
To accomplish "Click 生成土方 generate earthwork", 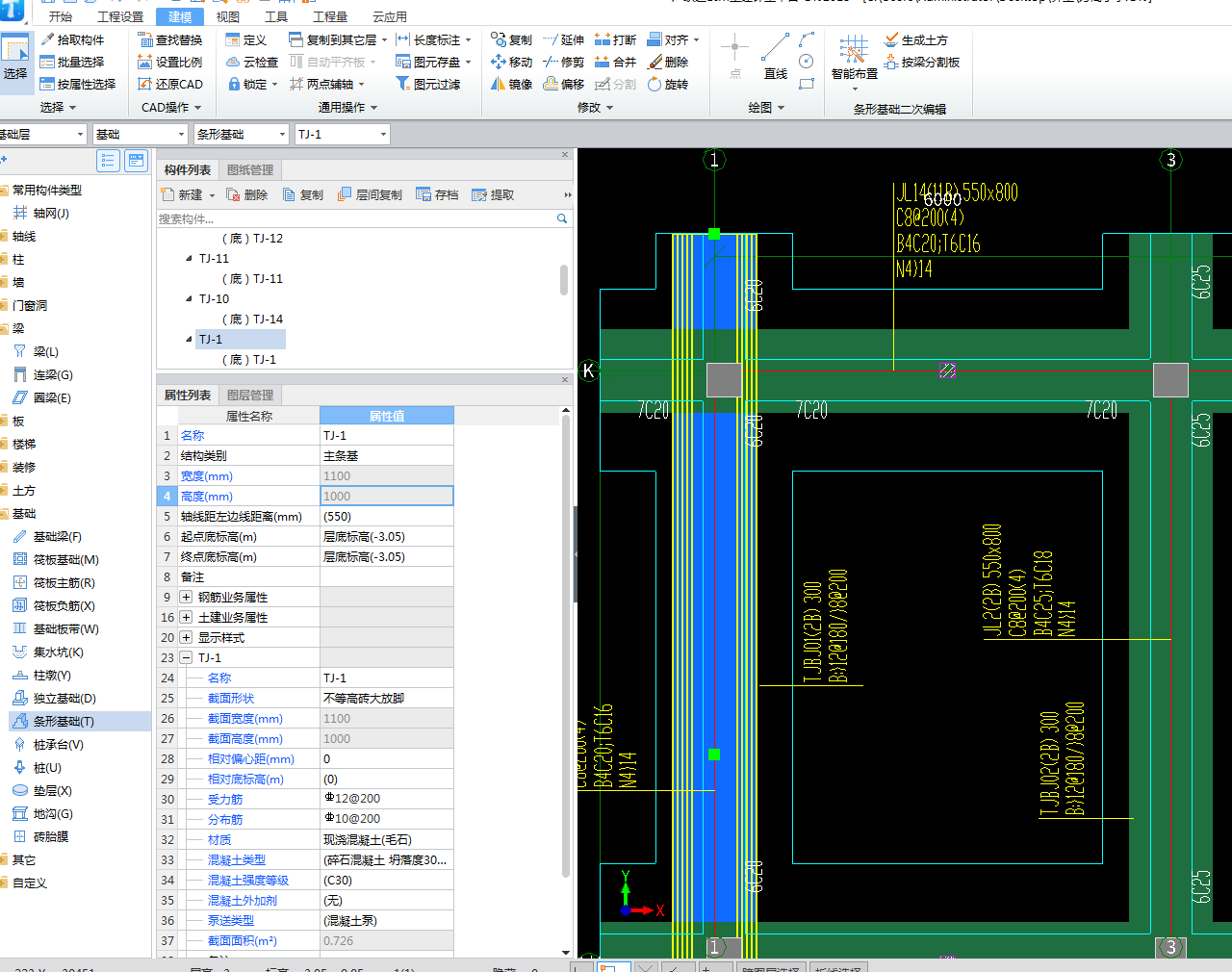I will coord(915,39).
